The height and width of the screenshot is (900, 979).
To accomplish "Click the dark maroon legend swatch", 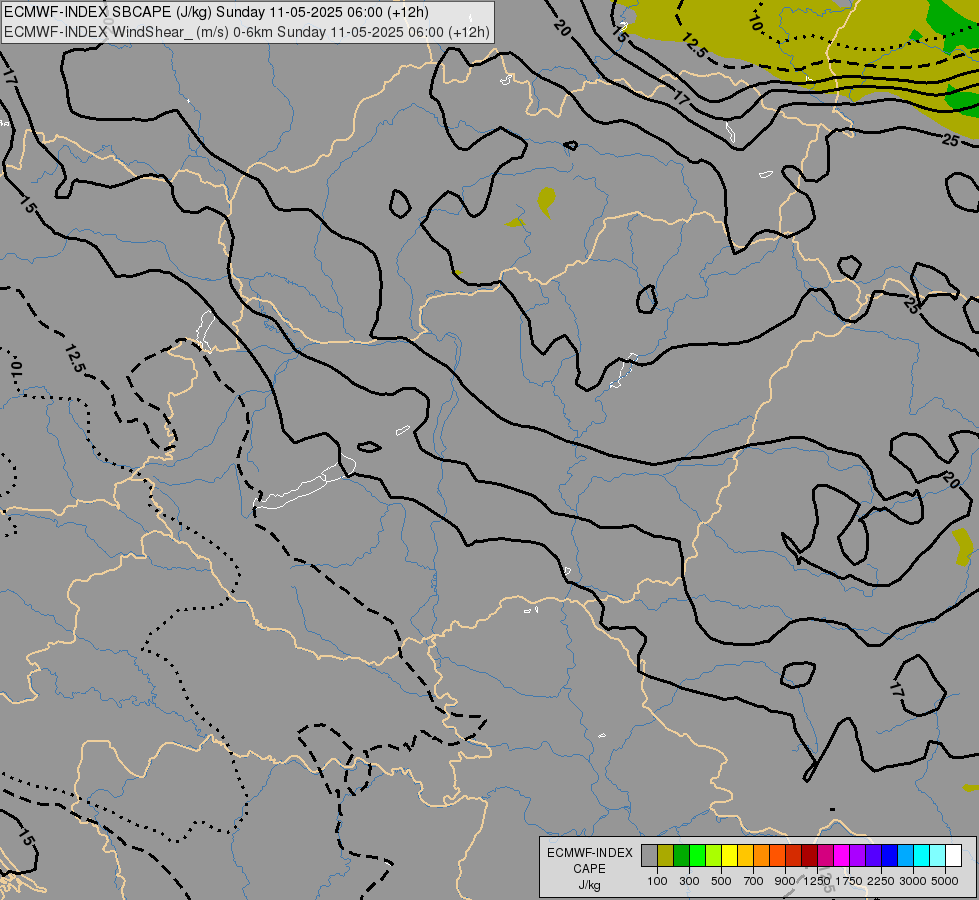I will coord(809,855).
